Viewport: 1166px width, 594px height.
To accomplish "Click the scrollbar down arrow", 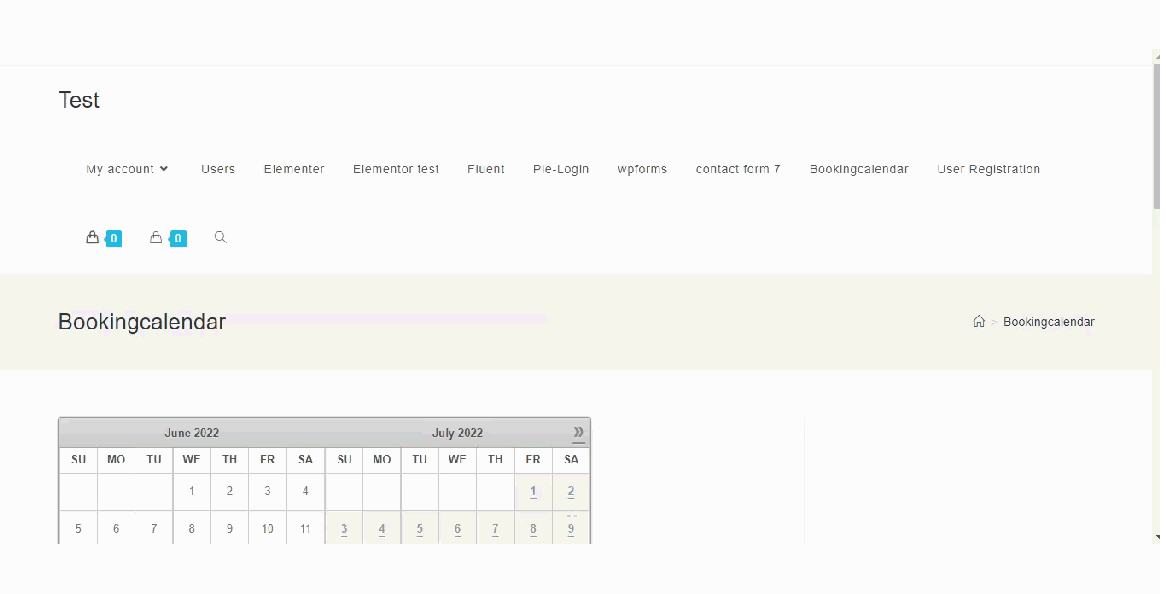I will click(x=1156, y=537).
